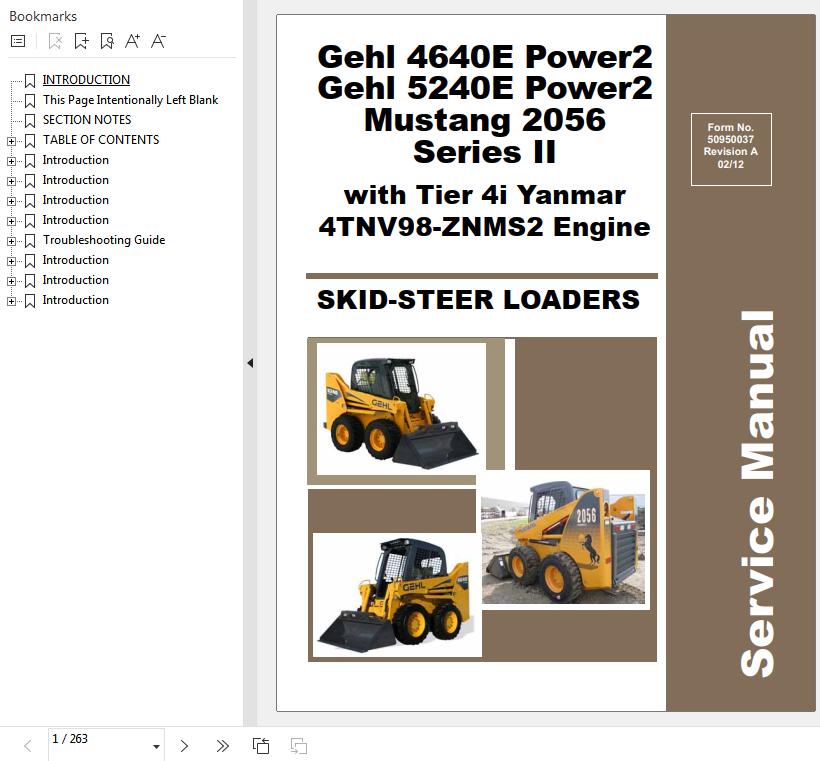
Task: Open the page number dropdown arrow
Action: [156, 746]
